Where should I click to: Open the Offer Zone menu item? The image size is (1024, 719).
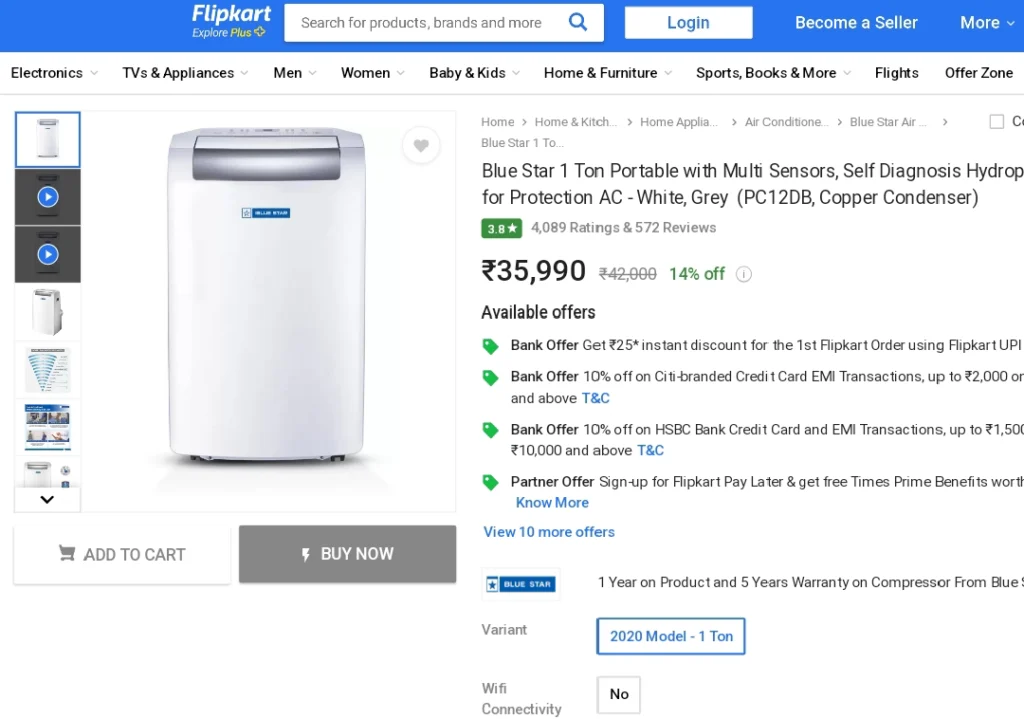[978, 72]
